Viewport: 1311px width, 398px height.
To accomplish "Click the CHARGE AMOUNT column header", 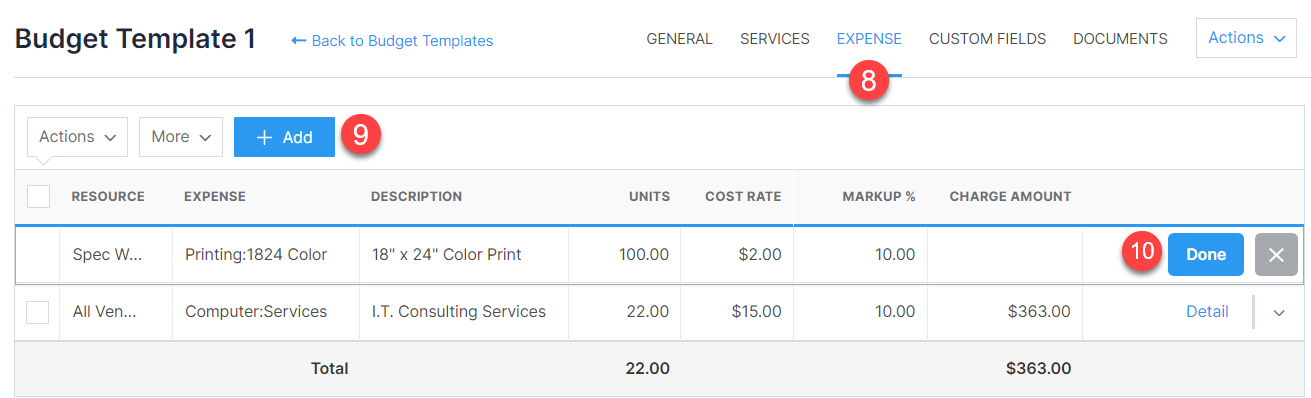I will pos(1010,196).
